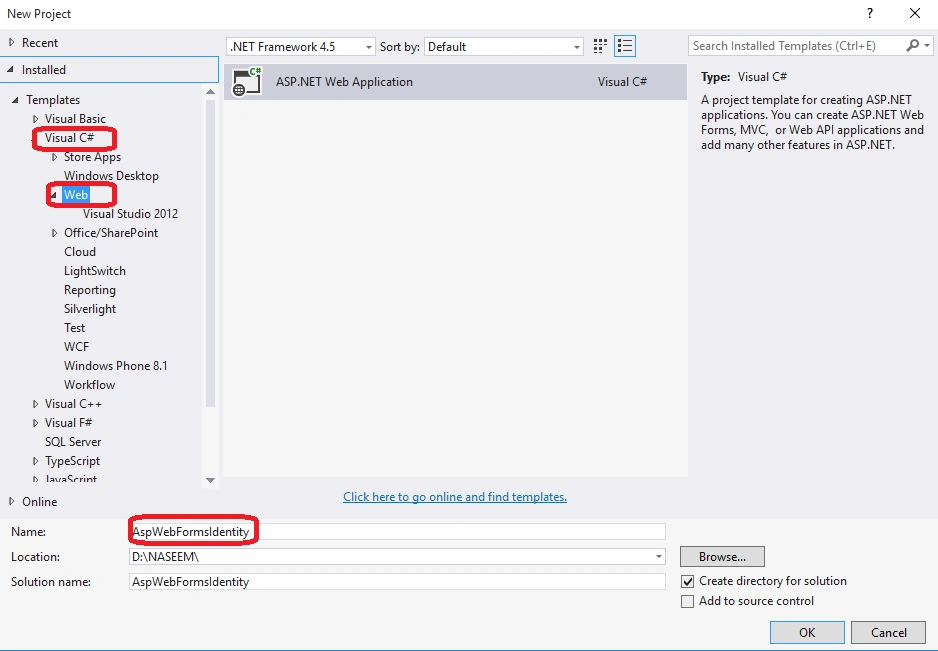The height and width of the screenshot is (651, 938).
Task: Click the Cancel button
Action: click(x=888, y=632)
